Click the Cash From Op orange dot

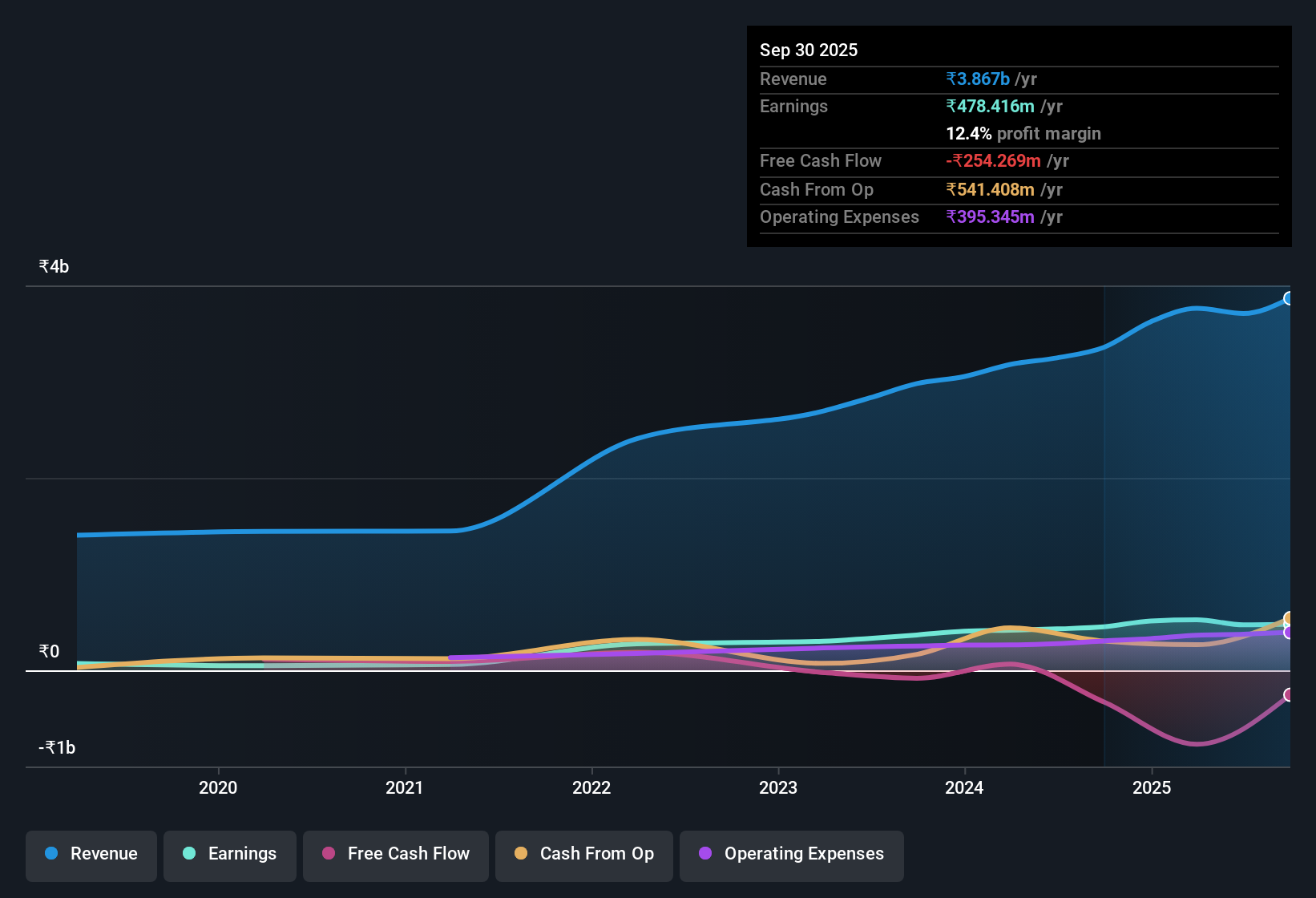point(521,854)
